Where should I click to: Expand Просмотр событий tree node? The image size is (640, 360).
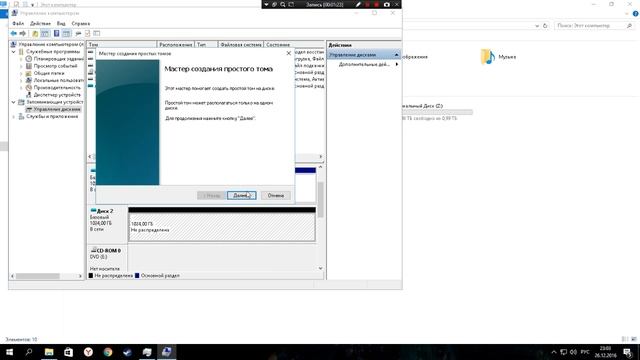pyautogui.click(x=21, y=66)
